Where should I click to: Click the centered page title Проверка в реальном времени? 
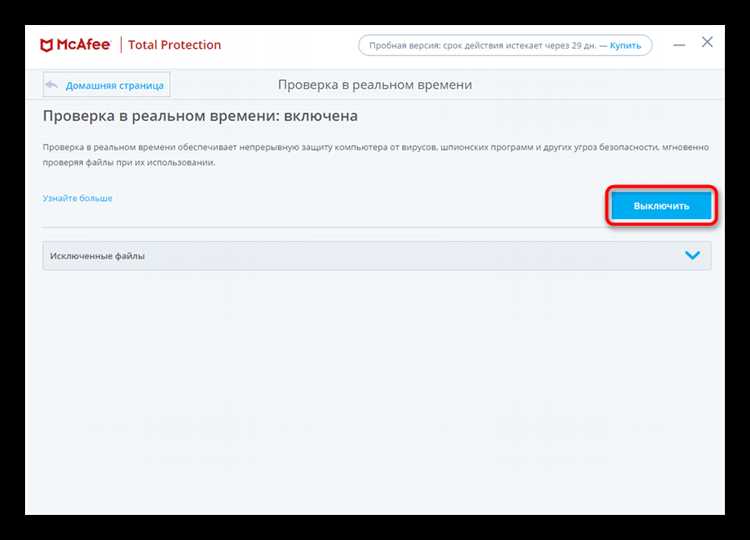375,85
